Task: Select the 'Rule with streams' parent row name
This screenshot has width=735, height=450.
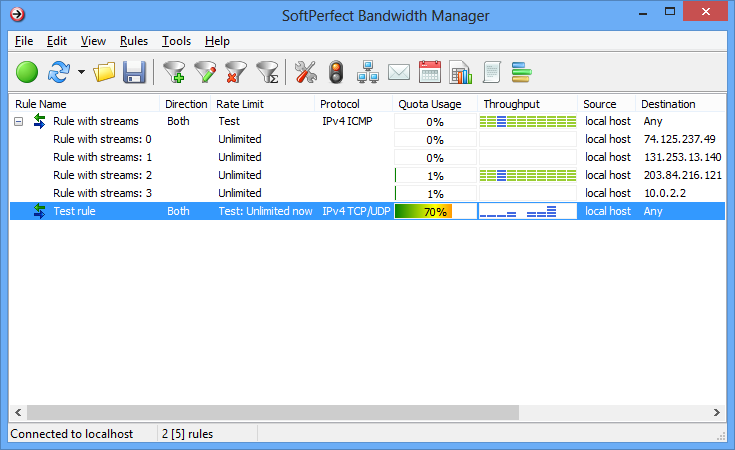Action: (x=96, y=121)
